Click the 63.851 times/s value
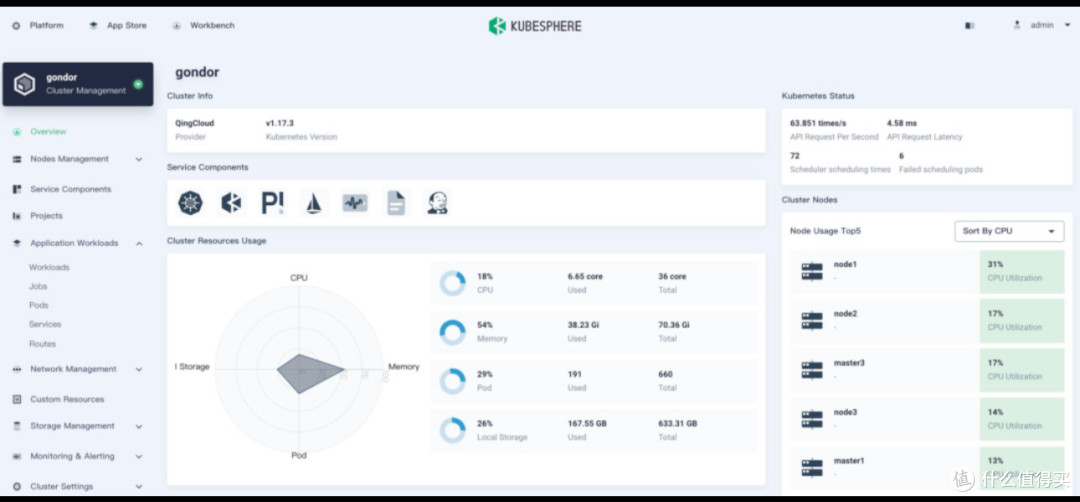1080x502 pixels. pyautogui.click(x=818, y=123)
